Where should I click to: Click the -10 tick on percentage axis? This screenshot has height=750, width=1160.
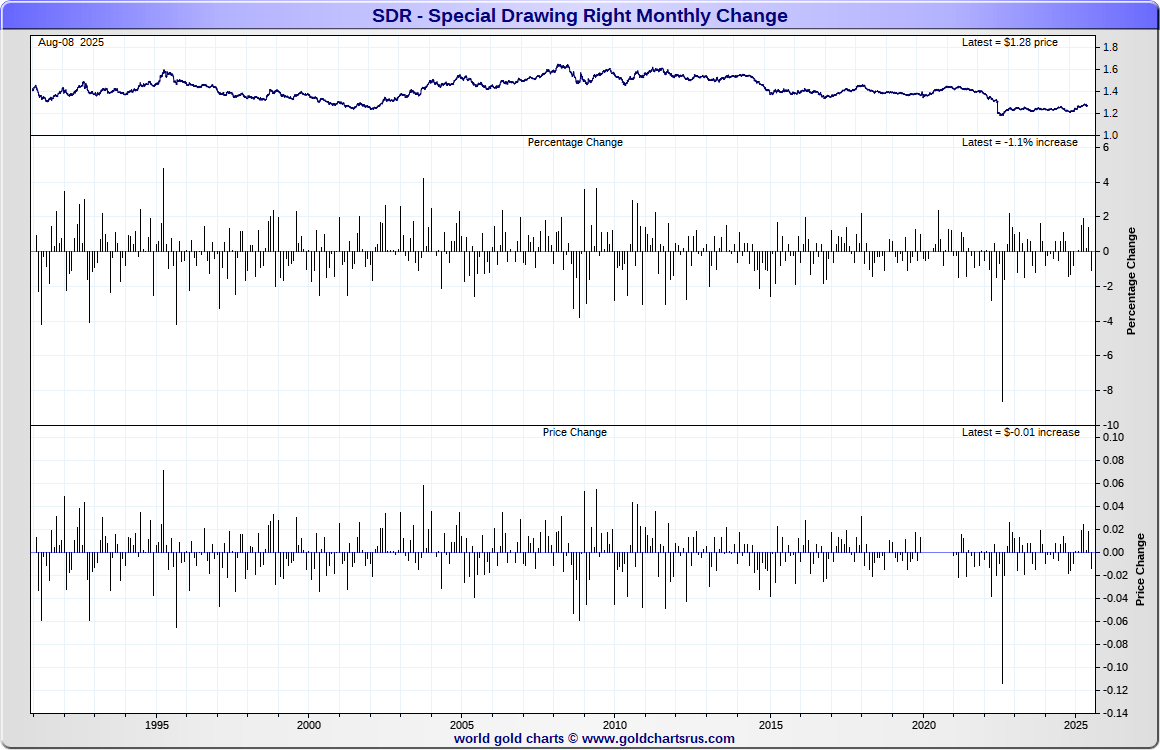pos(1110,425)
